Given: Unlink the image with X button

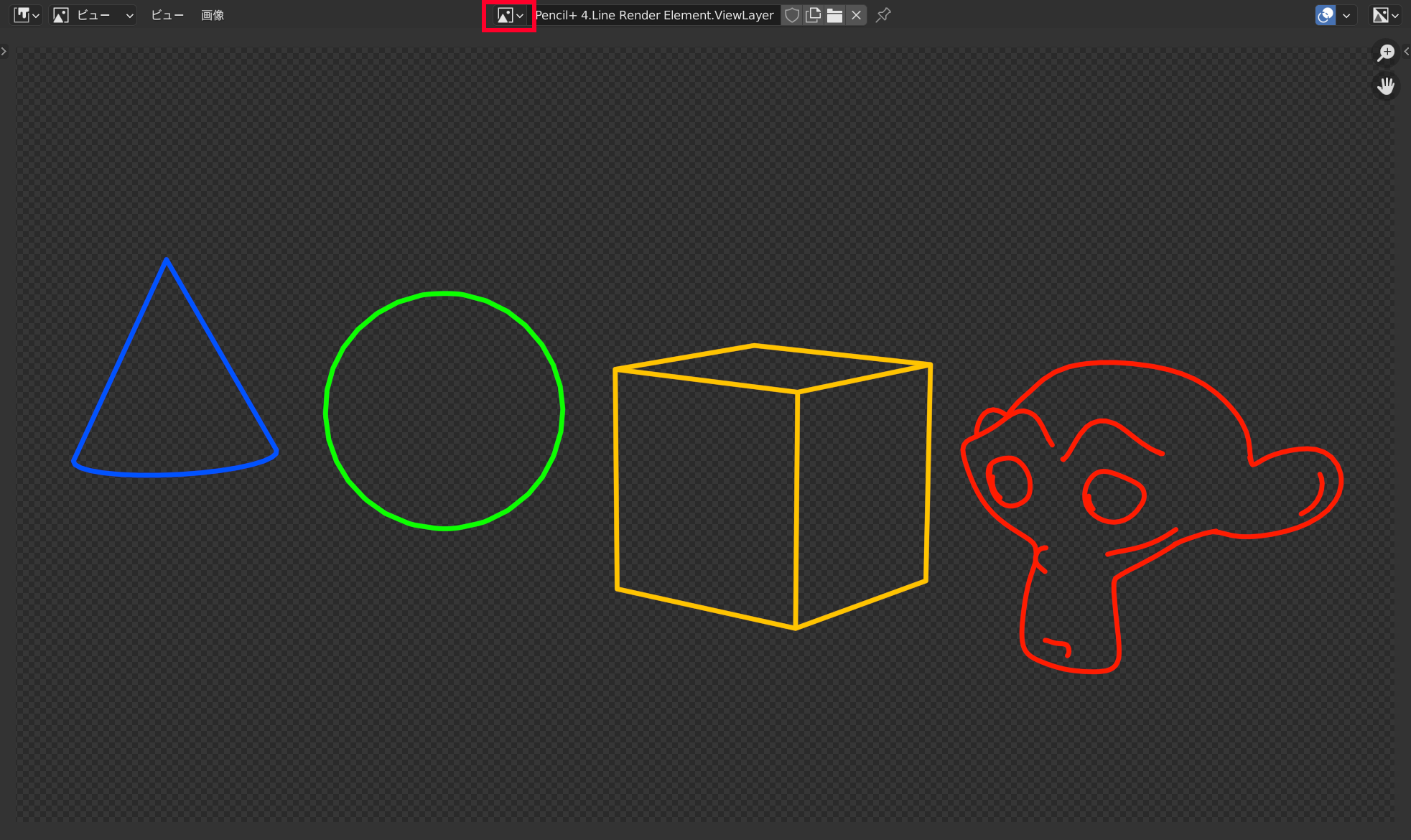Looking at the screenshot, I should tap(856, 15).
